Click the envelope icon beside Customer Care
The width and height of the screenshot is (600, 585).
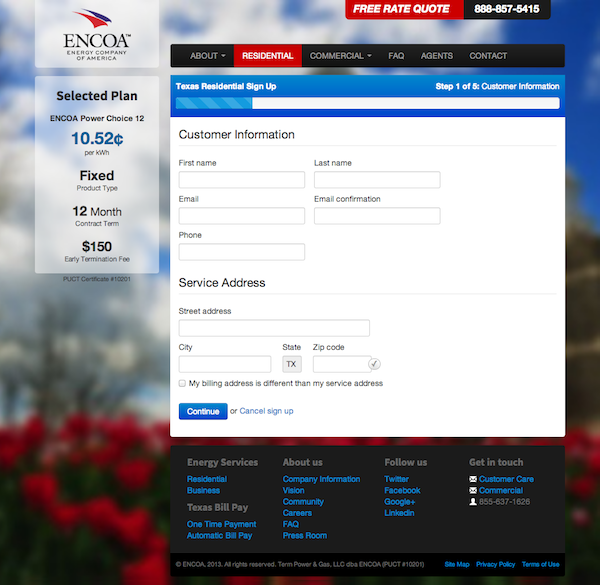(473, 479)
